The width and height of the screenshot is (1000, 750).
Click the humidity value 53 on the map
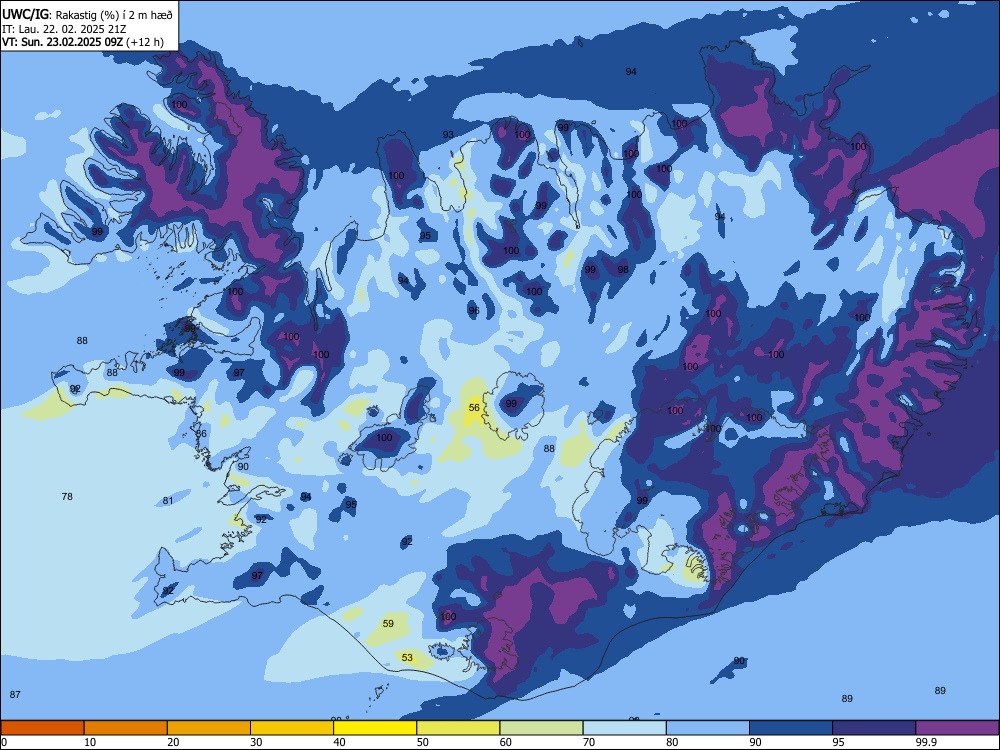point(407,658)
